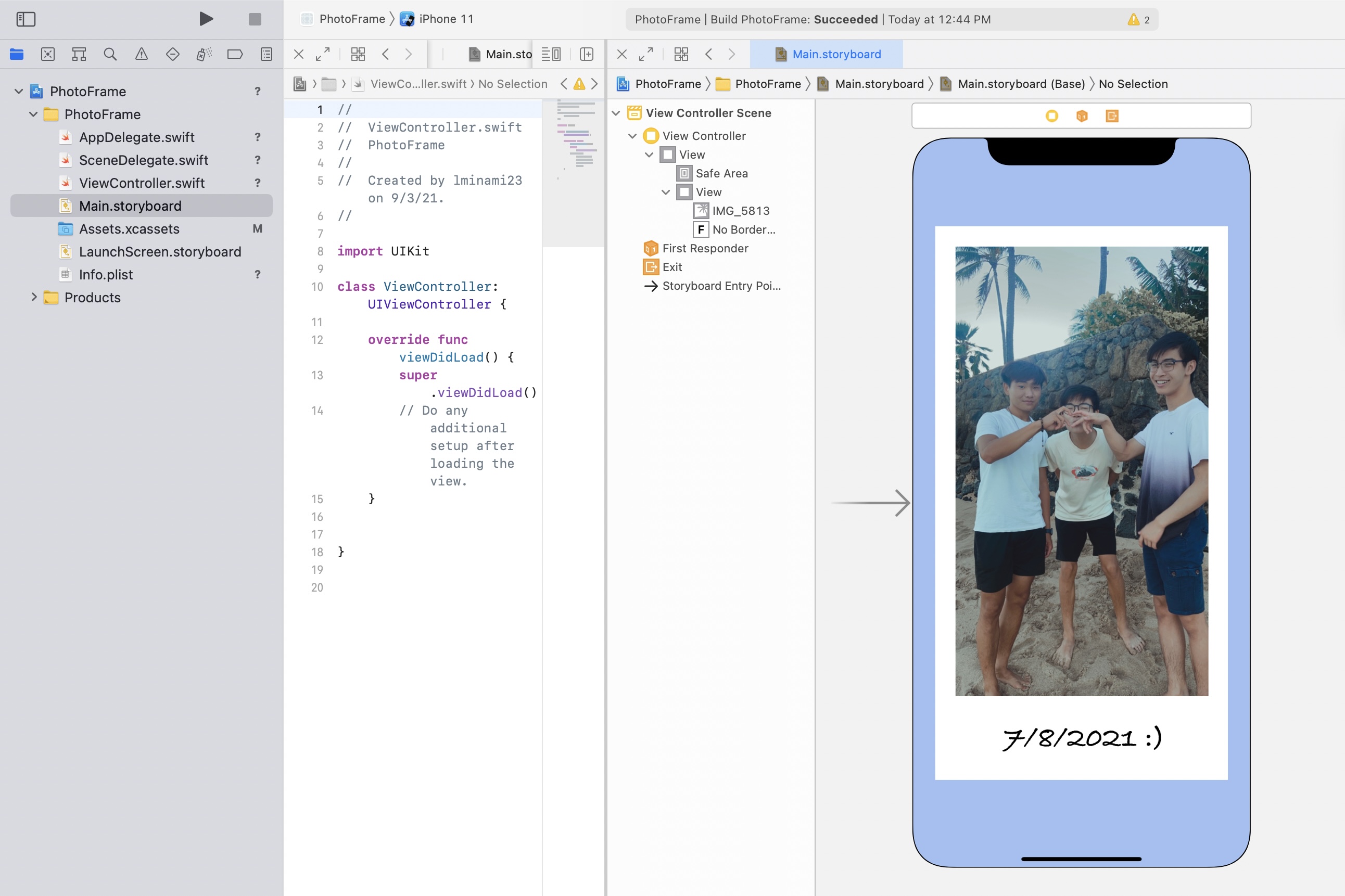Expand the Products folder
1345x896 pixels.
34,297
